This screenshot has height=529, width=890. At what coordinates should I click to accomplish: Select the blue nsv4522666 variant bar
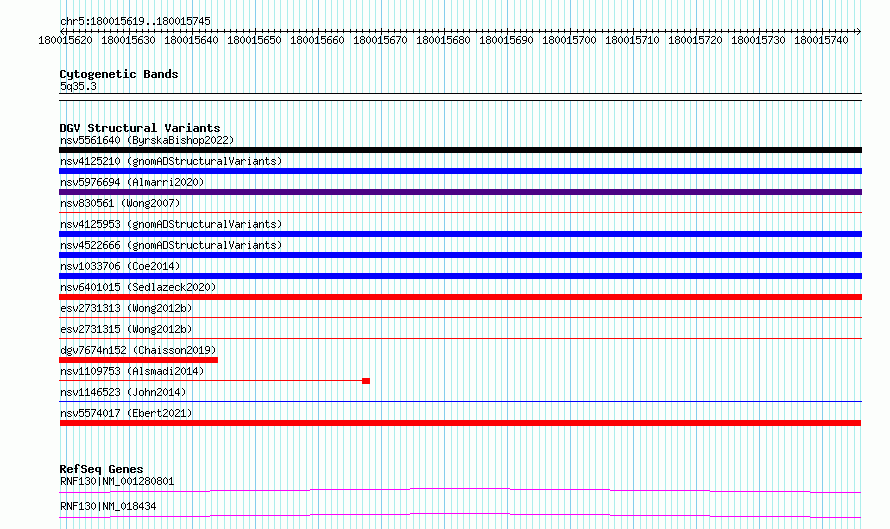(460, 255)
